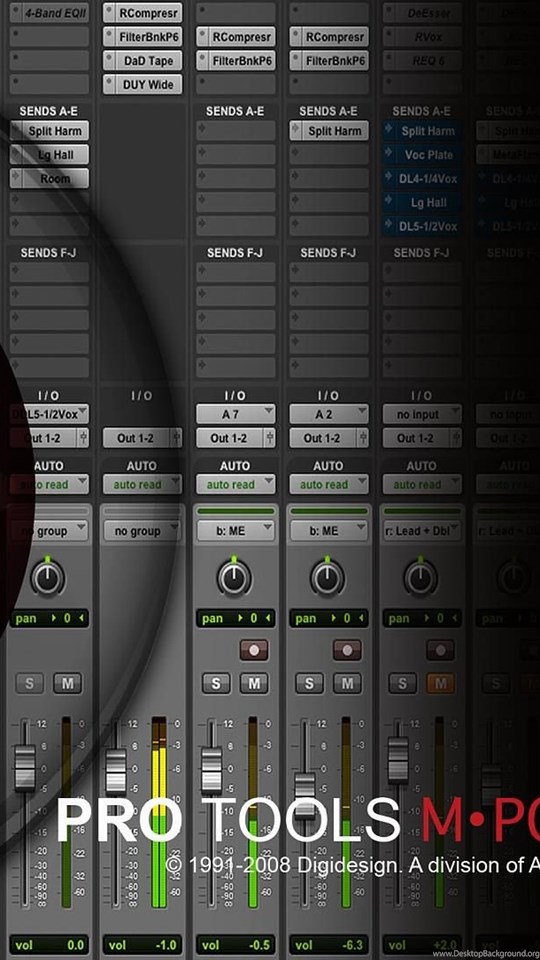Click send selector arrow beside Voc Plate
This screenshot has height=960, width=540.
pos(388,154)
